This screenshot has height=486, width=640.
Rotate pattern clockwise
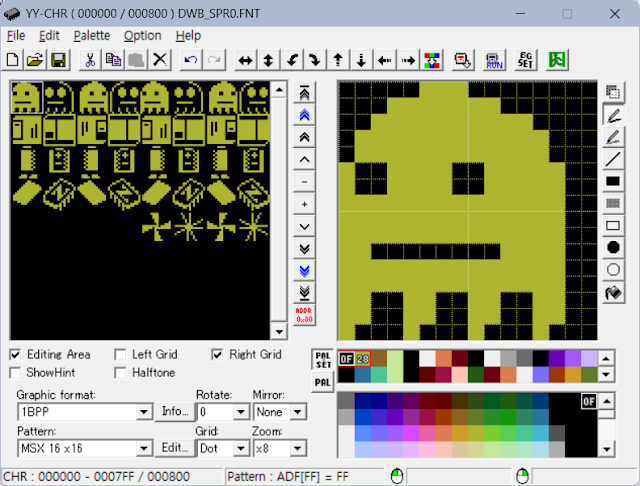(x=315, y=60)
